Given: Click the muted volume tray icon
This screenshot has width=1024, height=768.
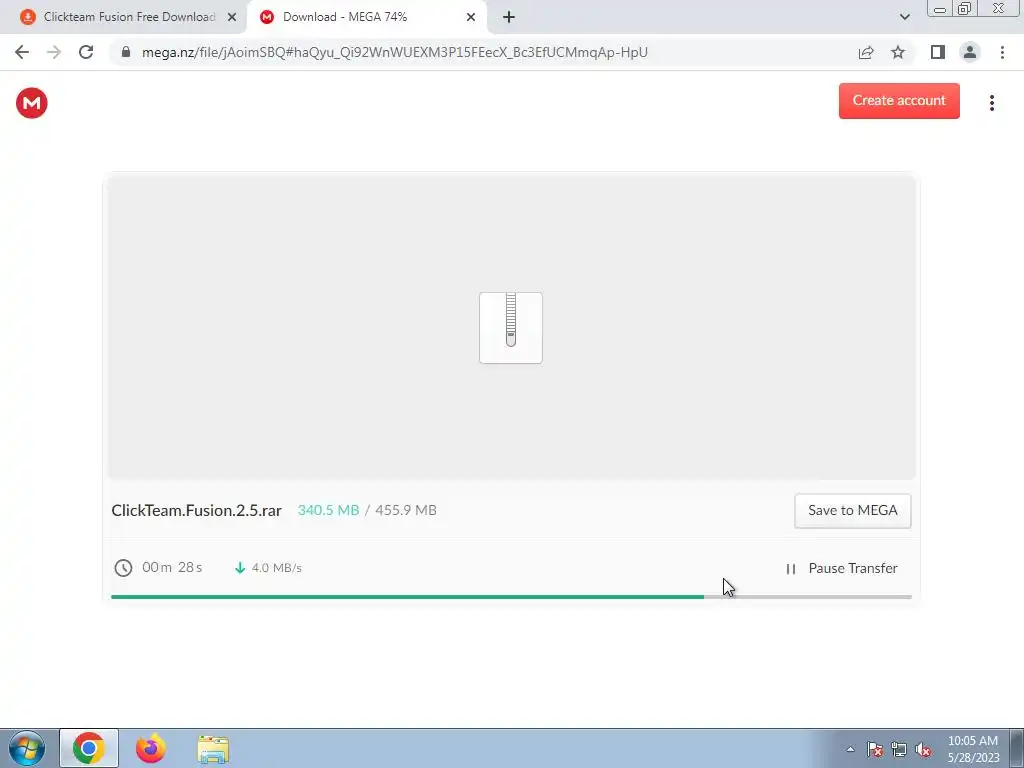Looking at the screenshot, I should (x=923, y=750).
